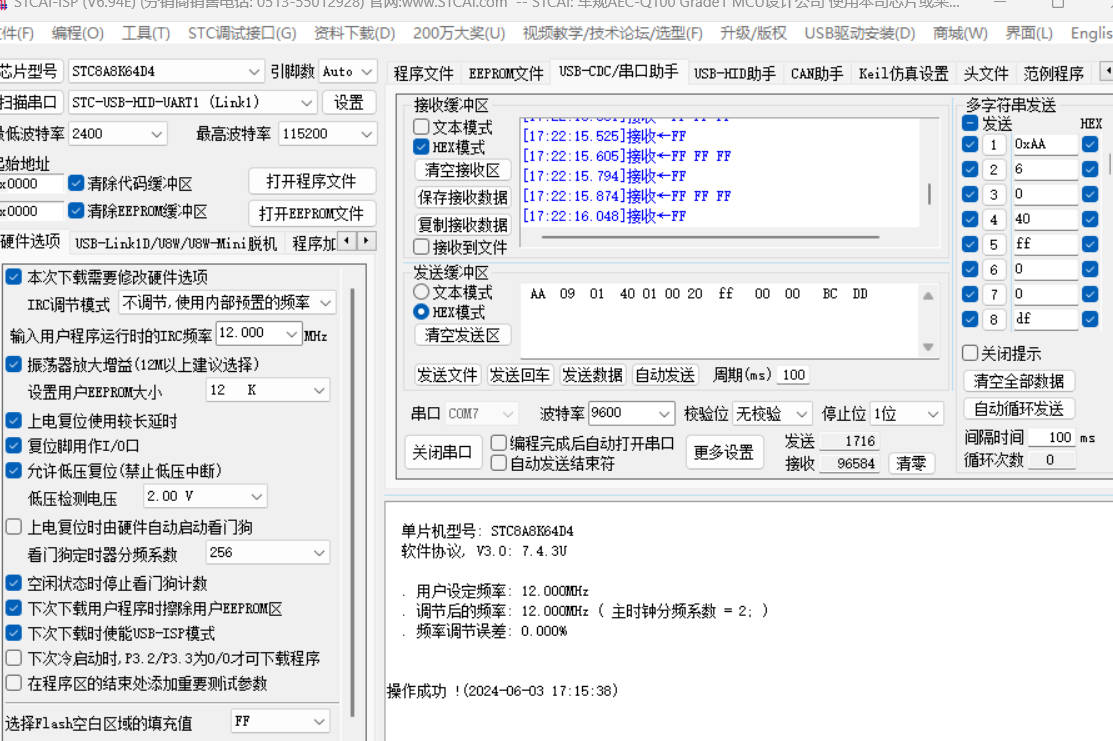Screen dimensions: 1113x741
Task: Open maximum baud rate 115200 dropdown
Action: coord(327,133)
